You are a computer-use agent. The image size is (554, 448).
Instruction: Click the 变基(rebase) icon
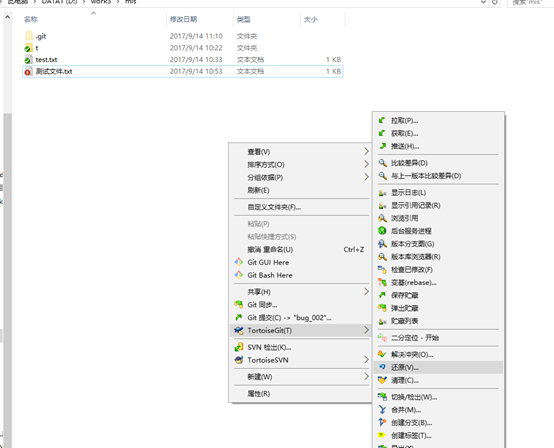click(x=382, y=282)
